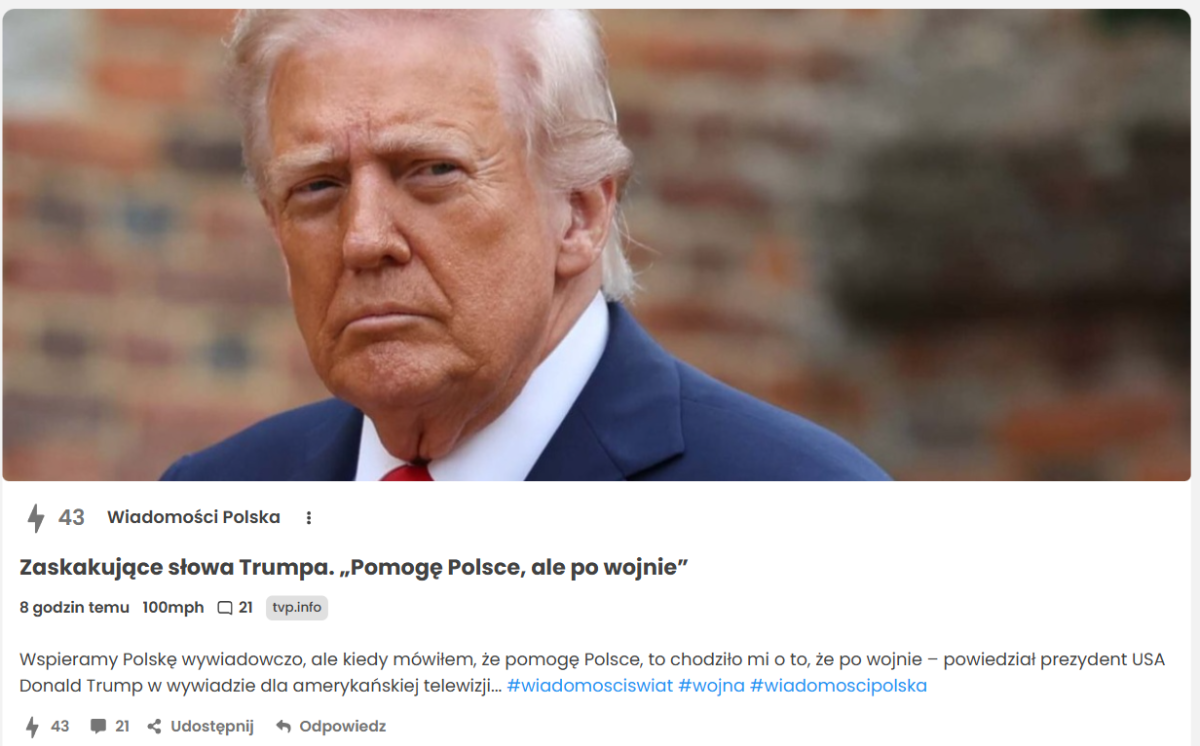Screen dimensions: 1200x746
Task: Click the Udostępnij label
Action: [x=212, y=726]
